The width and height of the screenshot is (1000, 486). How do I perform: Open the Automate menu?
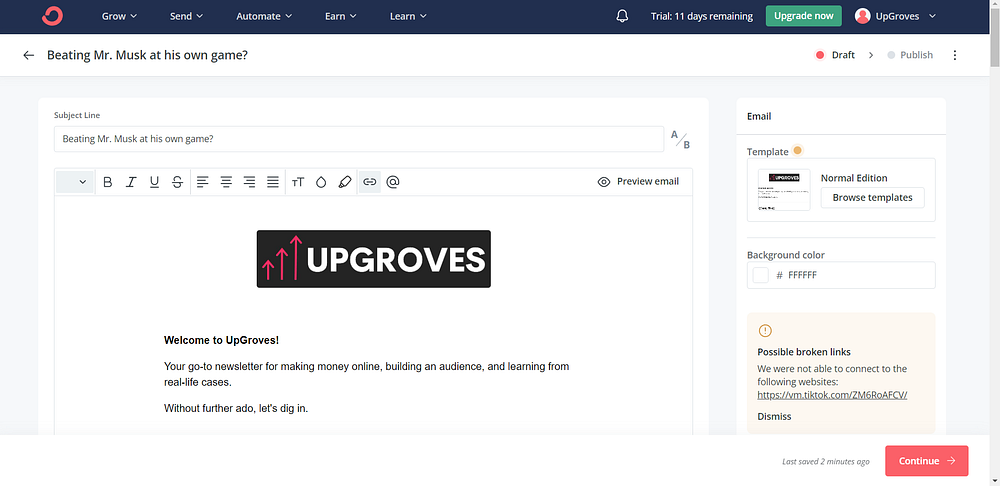pos(264,17)
